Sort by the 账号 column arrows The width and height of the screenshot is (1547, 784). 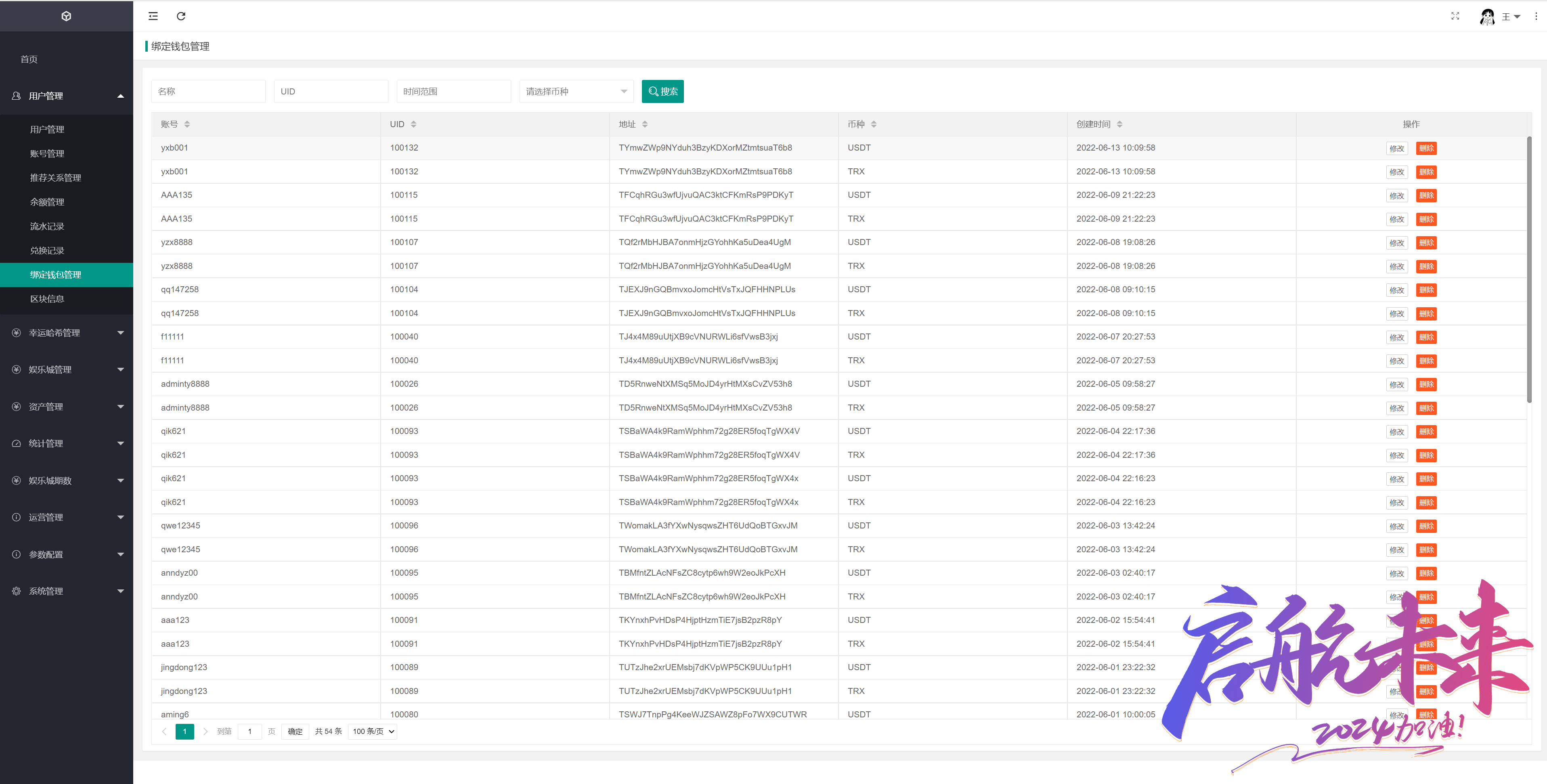coord(187,124)
